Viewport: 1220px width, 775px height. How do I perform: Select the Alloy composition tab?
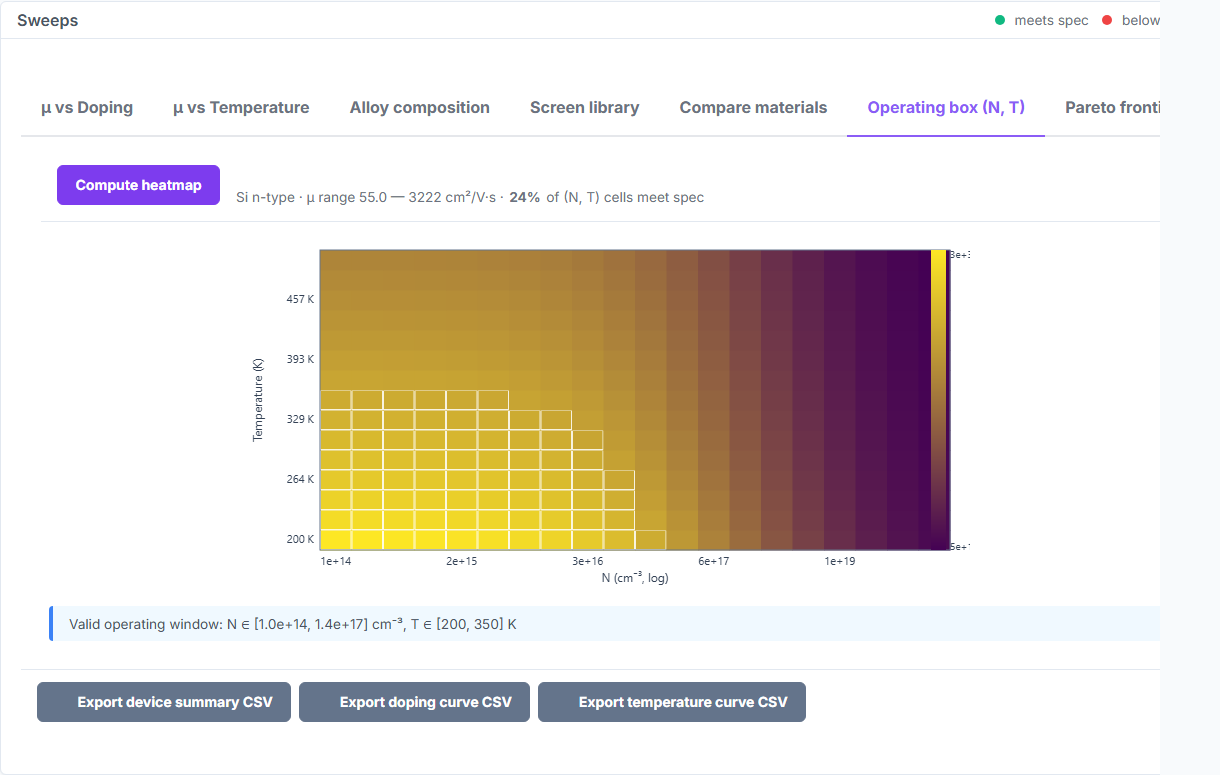[420, 108]
